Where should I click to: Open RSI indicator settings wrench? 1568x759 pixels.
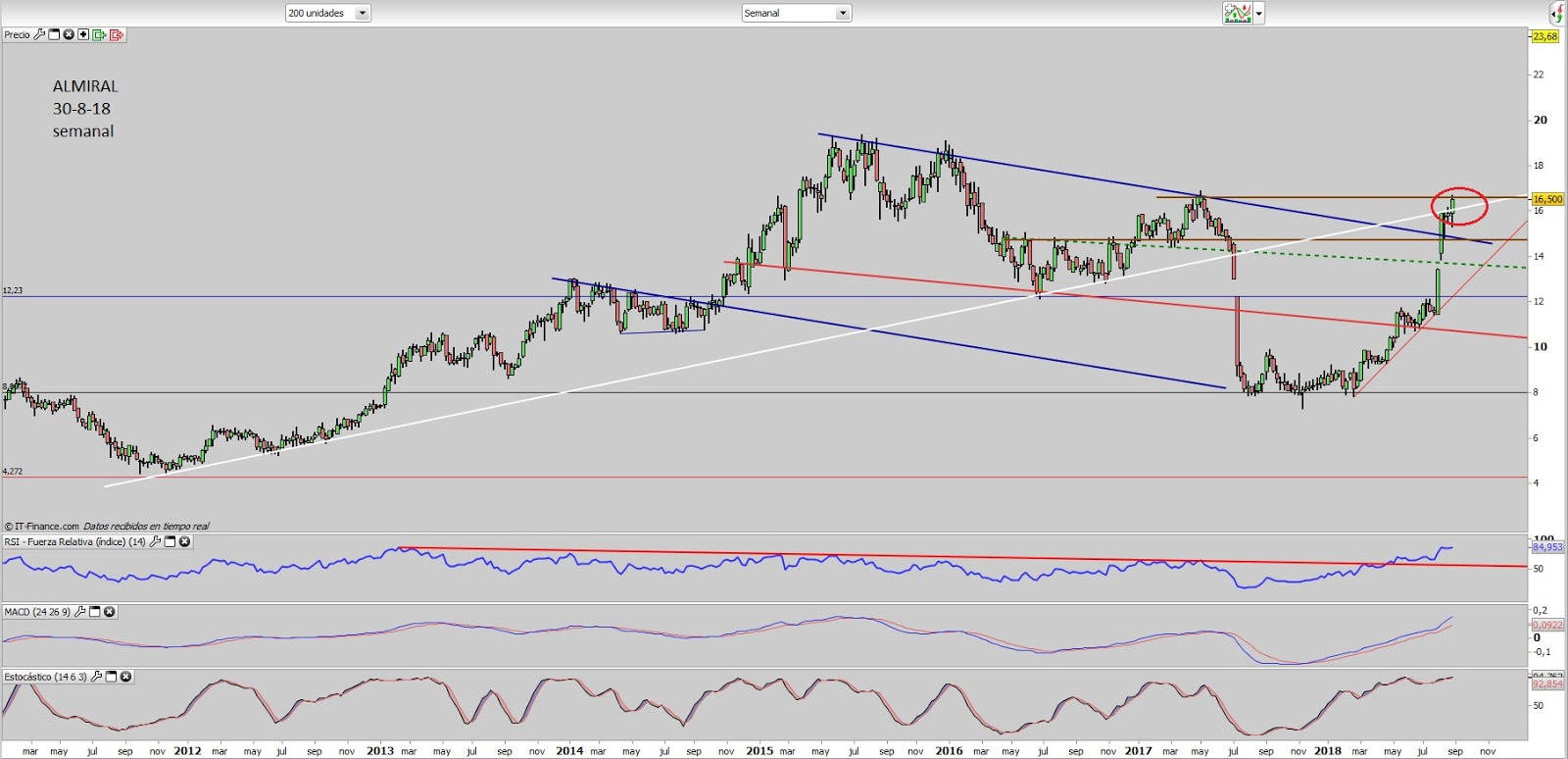(155, 541)
